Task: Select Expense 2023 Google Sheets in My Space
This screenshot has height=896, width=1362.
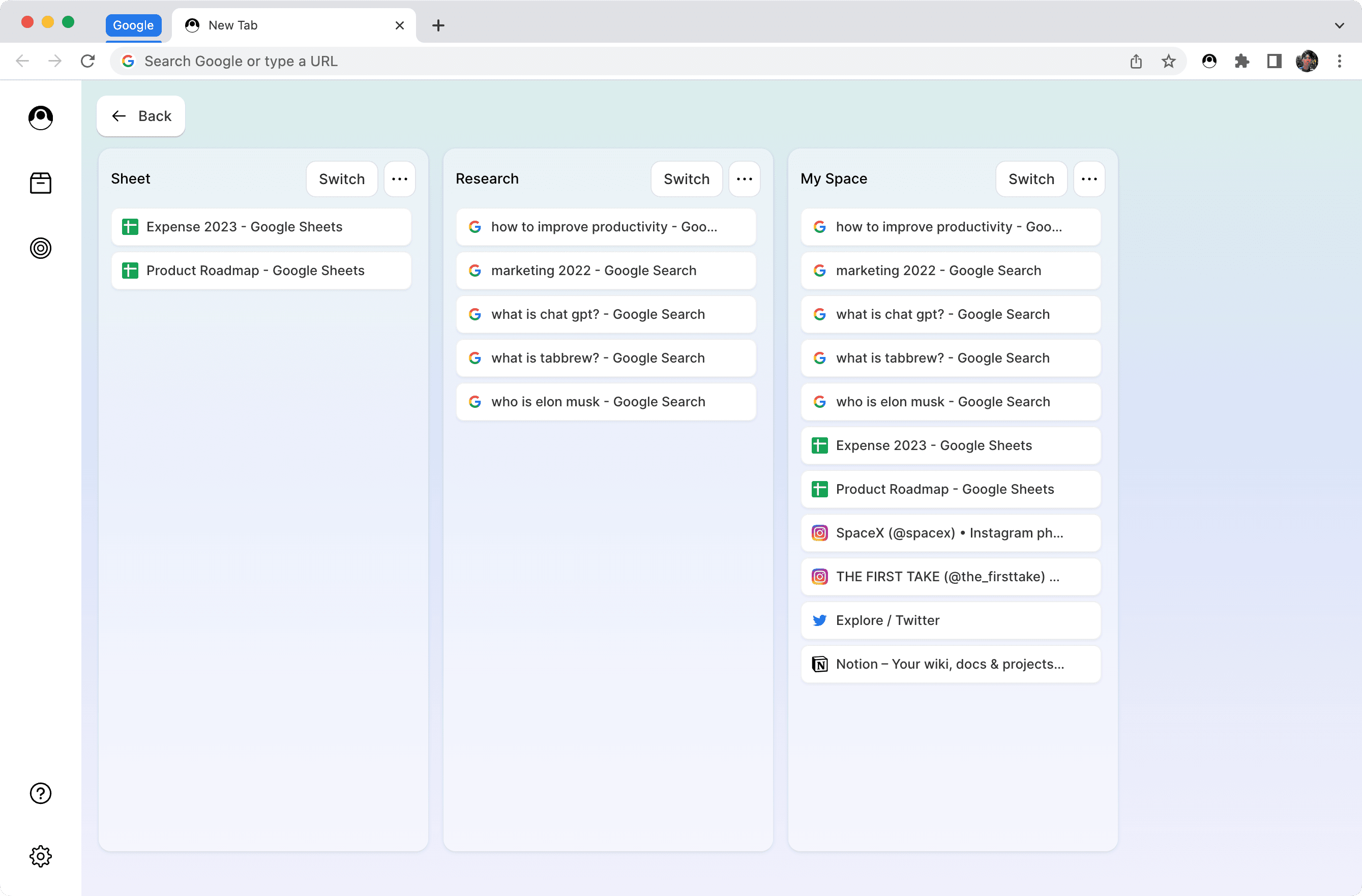Action: (951, 445)
